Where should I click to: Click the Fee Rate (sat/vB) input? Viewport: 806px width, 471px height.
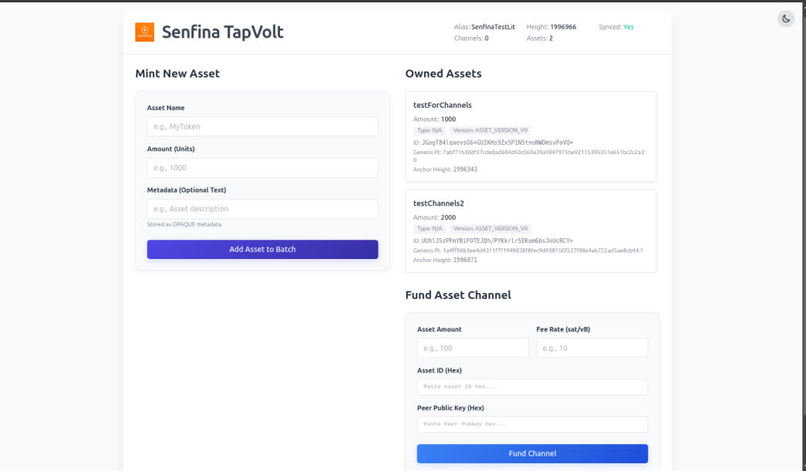pyautogui.click(x=592, y=348)
